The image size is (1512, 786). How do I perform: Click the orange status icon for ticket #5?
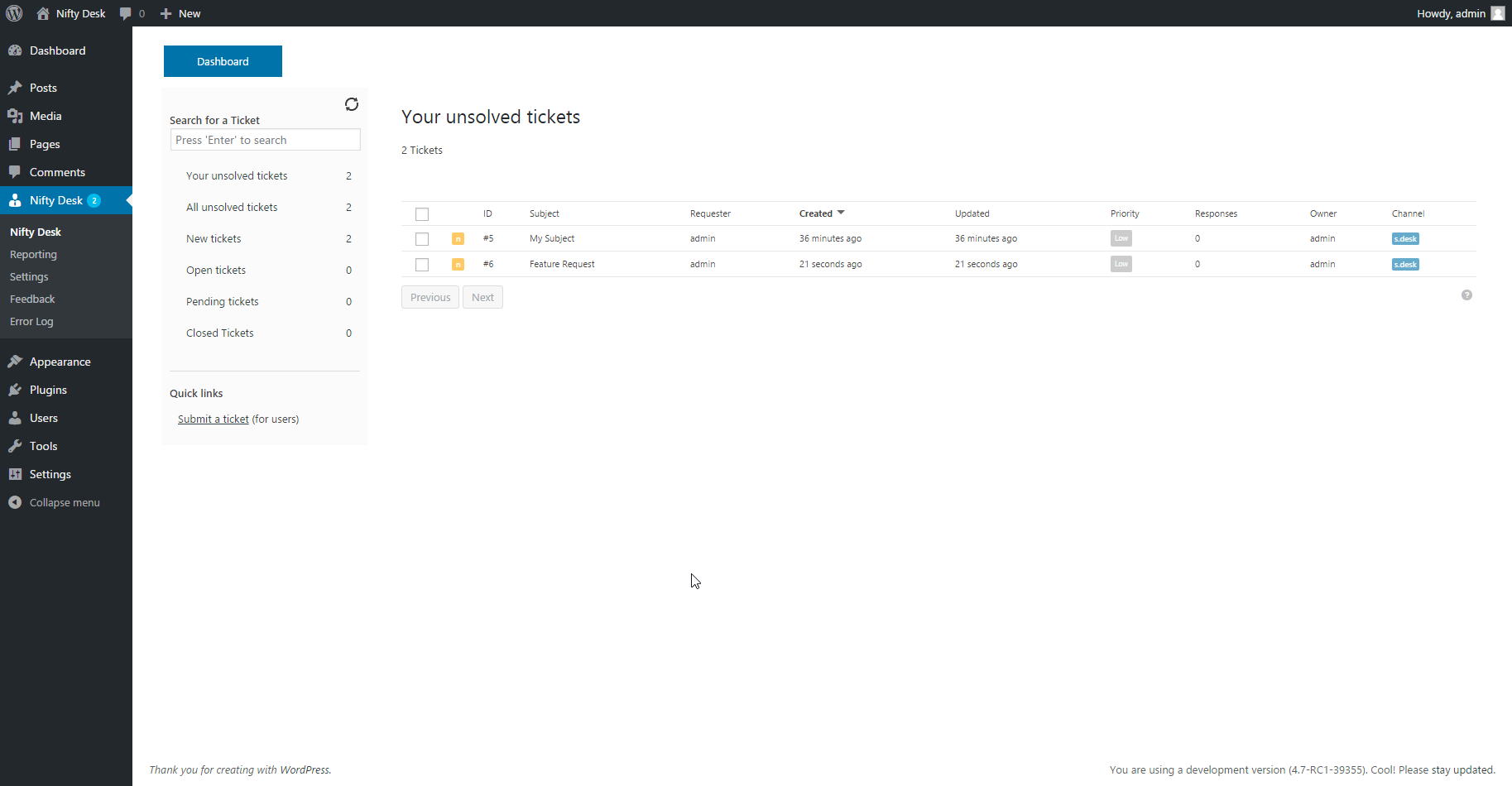[x=458, y=239]
